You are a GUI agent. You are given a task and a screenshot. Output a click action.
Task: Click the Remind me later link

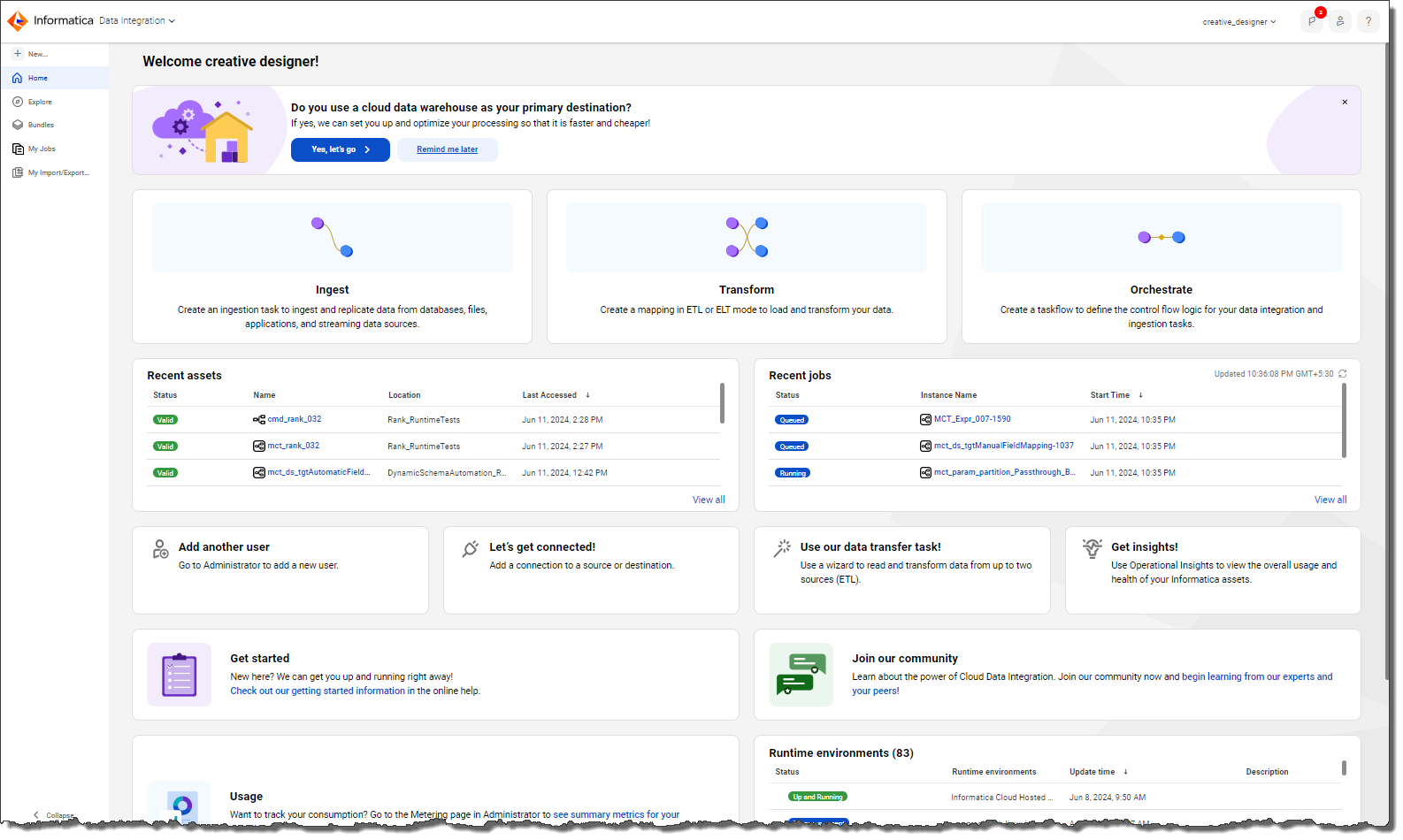(x=448, y=149)
